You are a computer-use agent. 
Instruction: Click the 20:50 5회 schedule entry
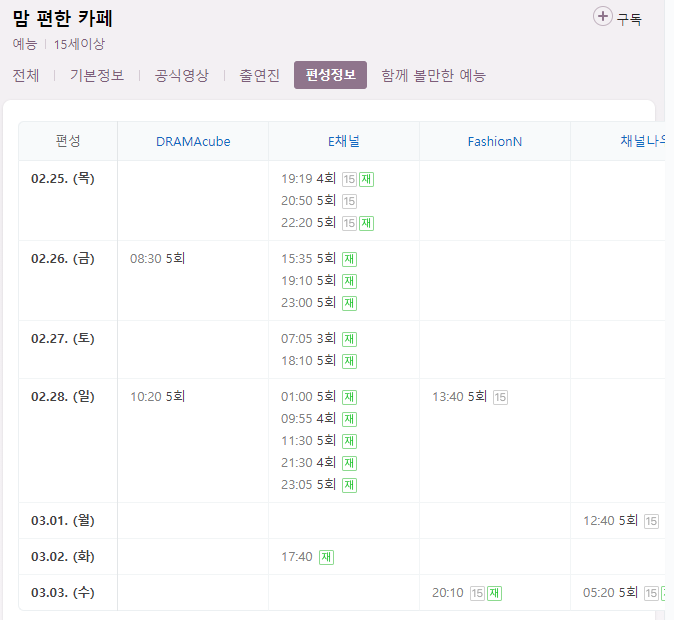coord(308,200)
